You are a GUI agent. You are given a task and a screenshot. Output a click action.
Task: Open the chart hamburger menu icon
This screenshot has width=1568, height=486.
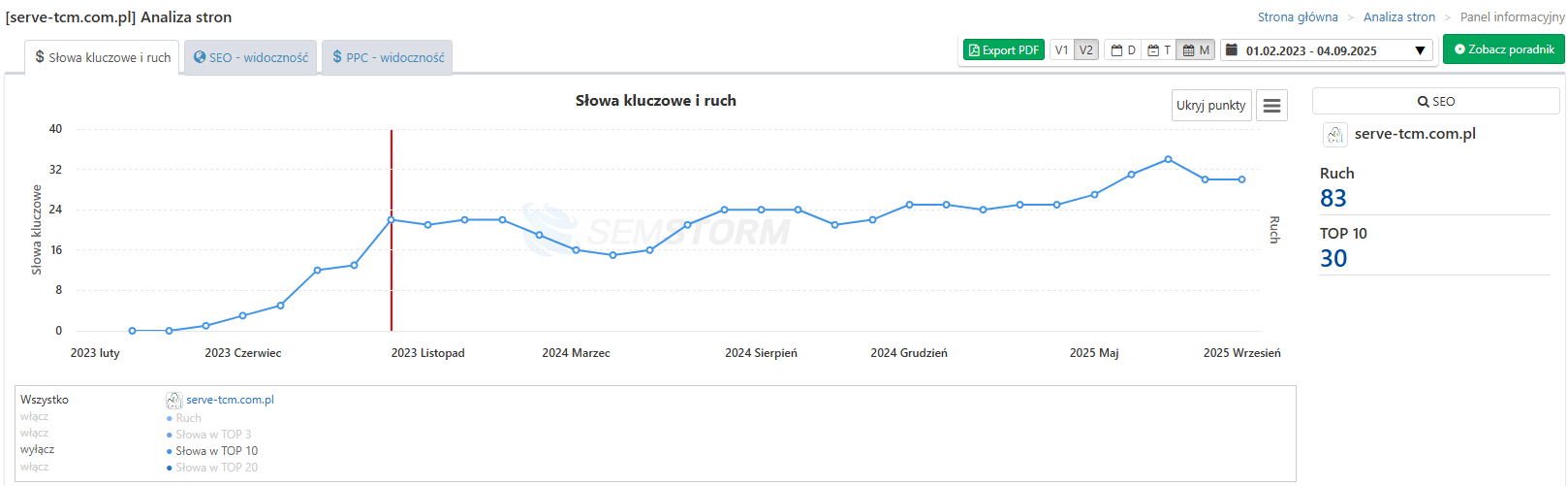[1271, 106]
